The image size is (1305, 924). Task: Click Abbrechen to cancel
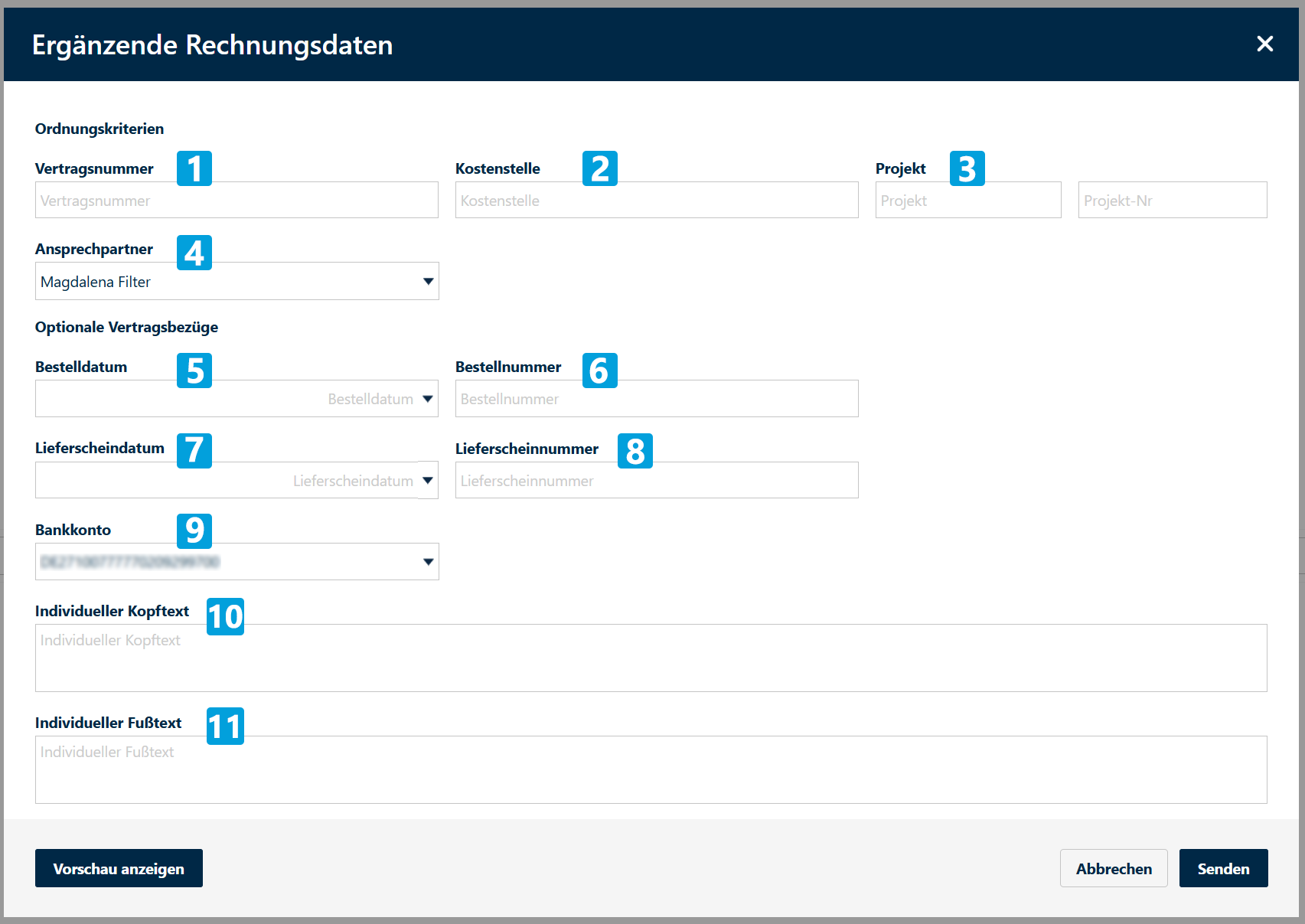1113,869
